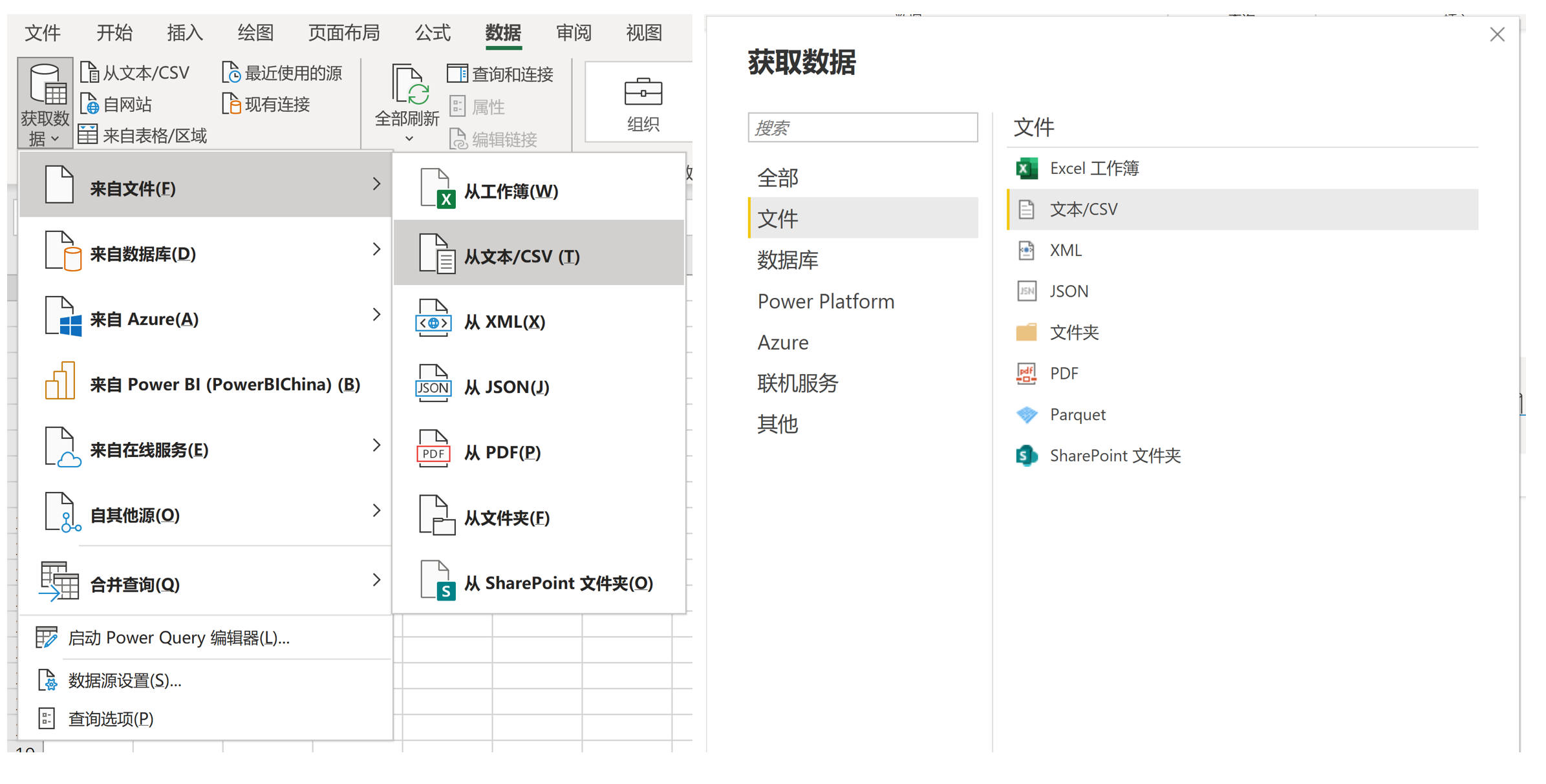Click 从 XML(X) in the submenu

point(504,322)
